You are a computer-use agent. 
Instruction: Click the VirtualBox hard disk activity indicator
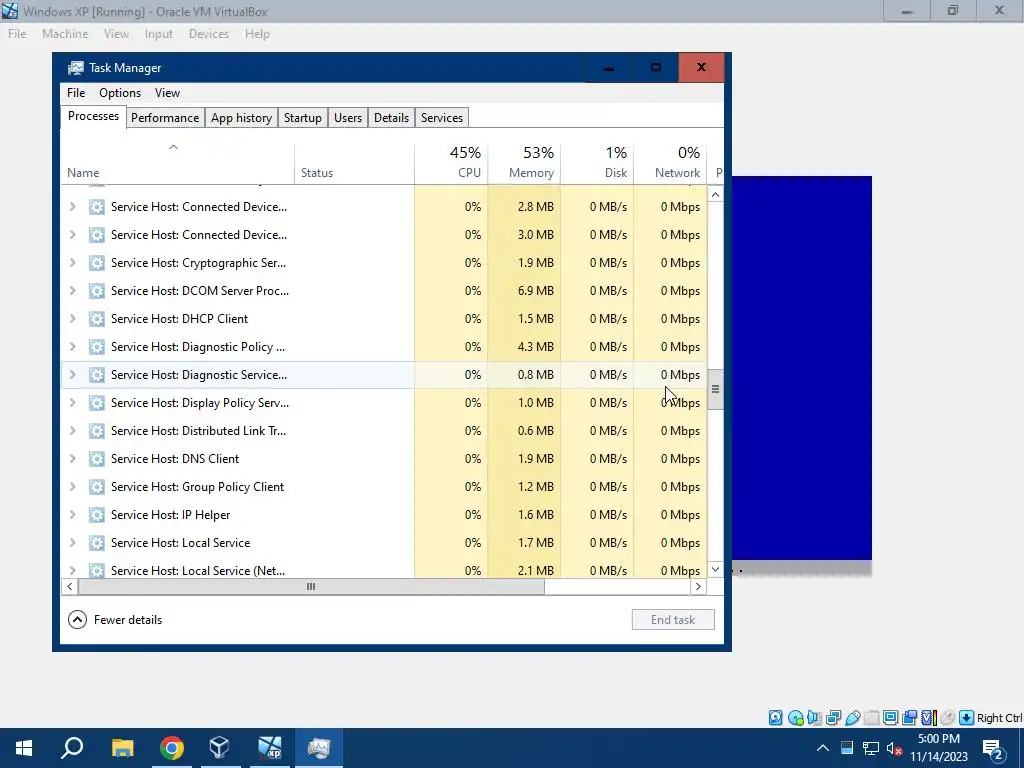pyautogui.click(x=775, y=718)
